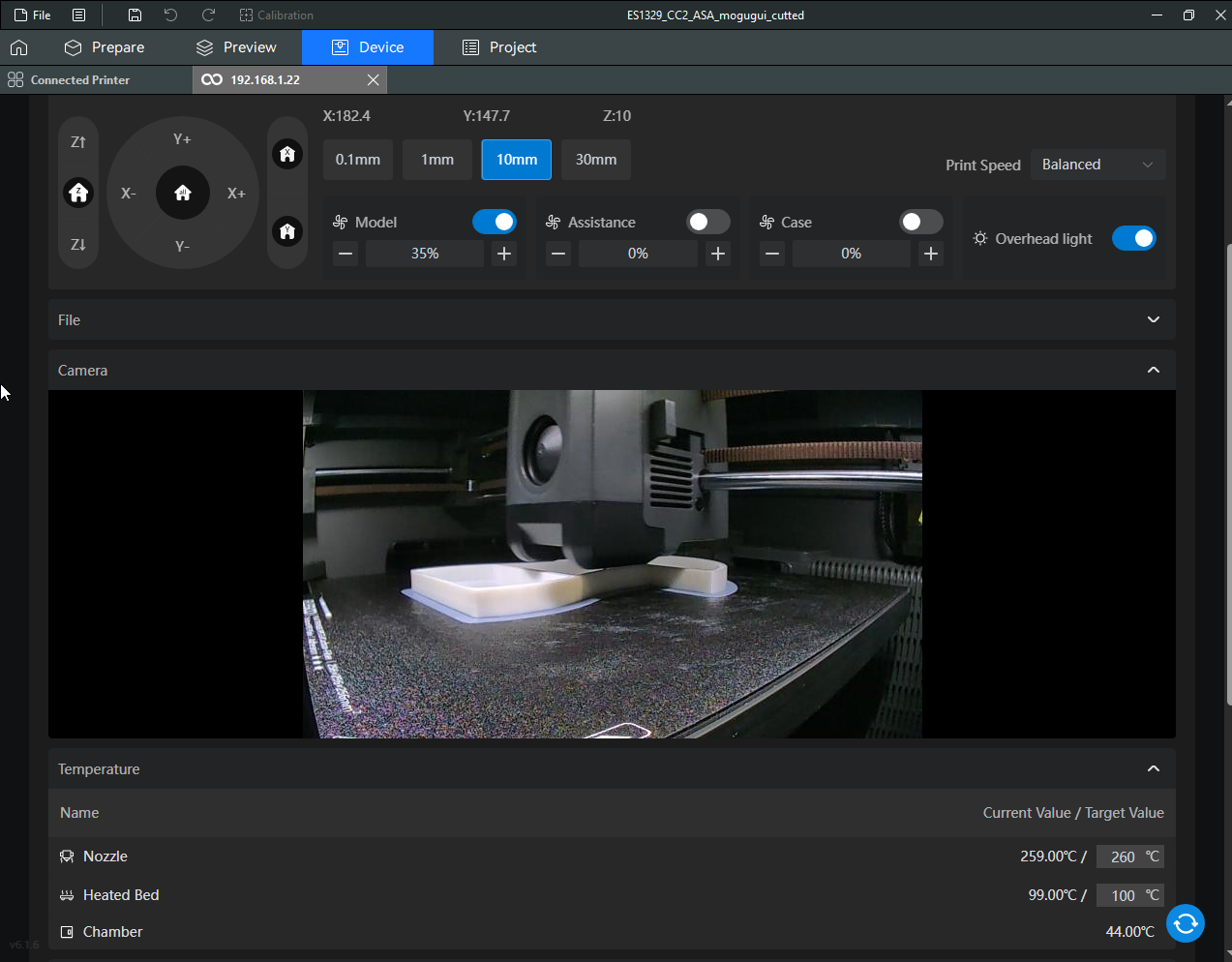
Task: Switch to the Preview tab
Action: click(236, 47)
